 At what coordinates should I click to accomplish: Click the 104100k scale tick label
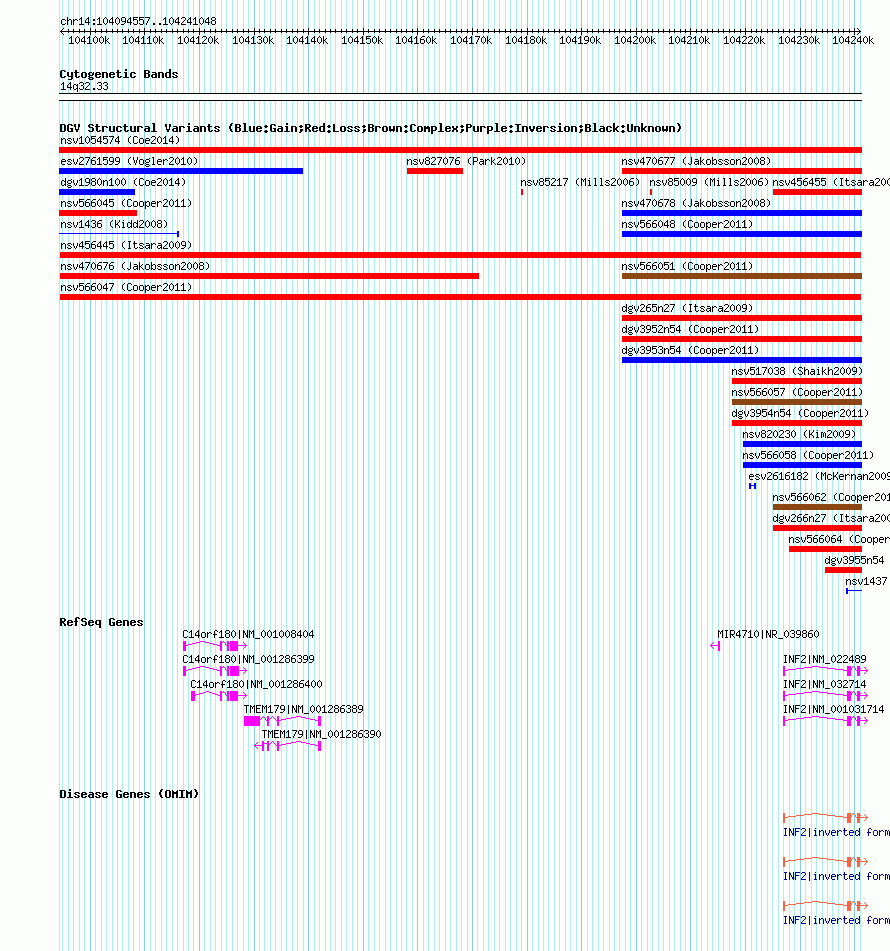pyautogui.click(x=89, y=41)
